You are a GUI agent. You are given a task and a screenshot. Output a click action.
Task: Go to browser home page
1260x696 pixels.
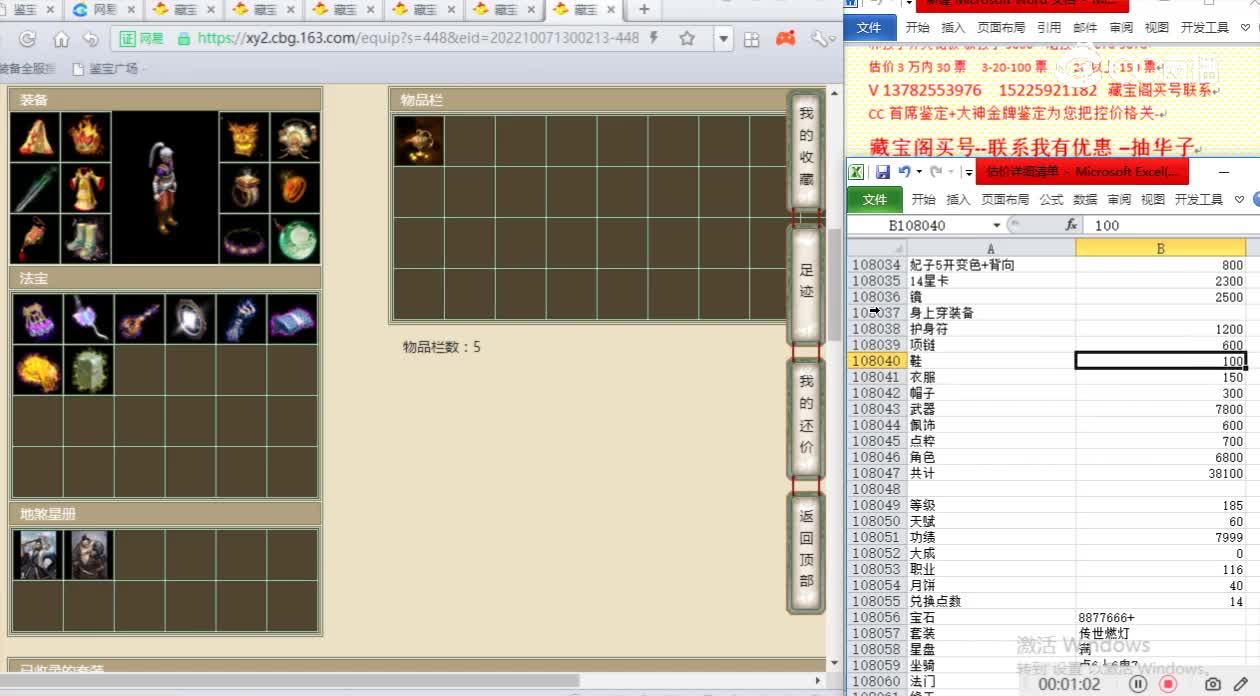point(61,39)
